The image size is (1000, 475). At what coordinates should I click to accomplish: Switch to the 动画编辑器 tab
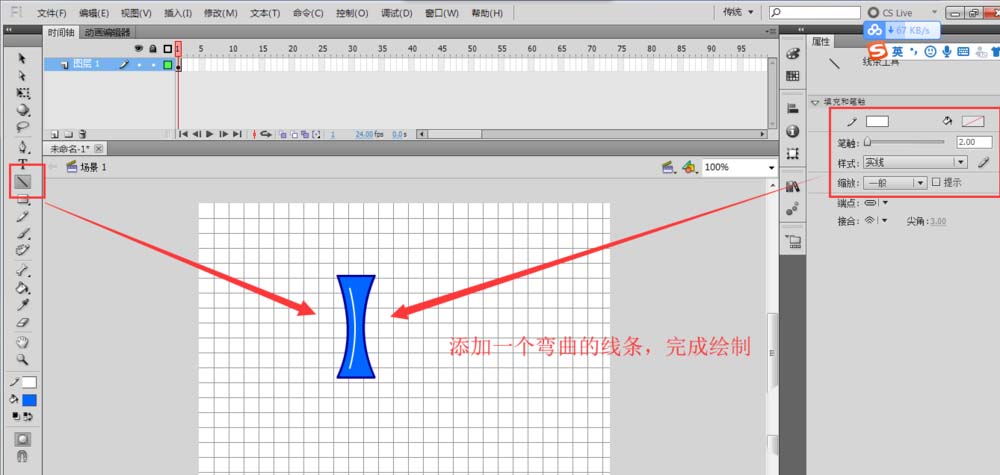(107, 33)
